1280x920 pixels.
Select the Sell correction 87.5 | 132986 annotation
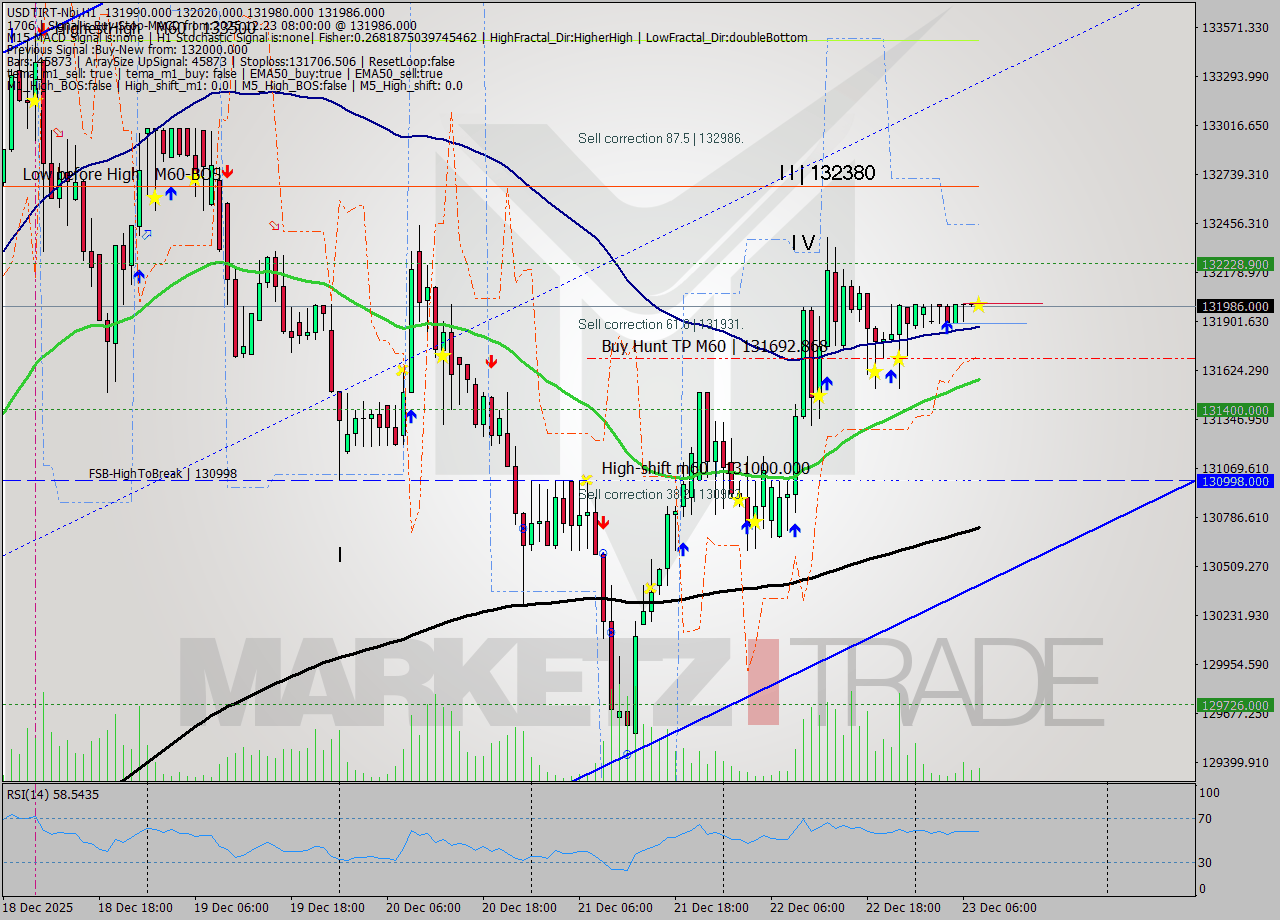click(x=660, y=138)
